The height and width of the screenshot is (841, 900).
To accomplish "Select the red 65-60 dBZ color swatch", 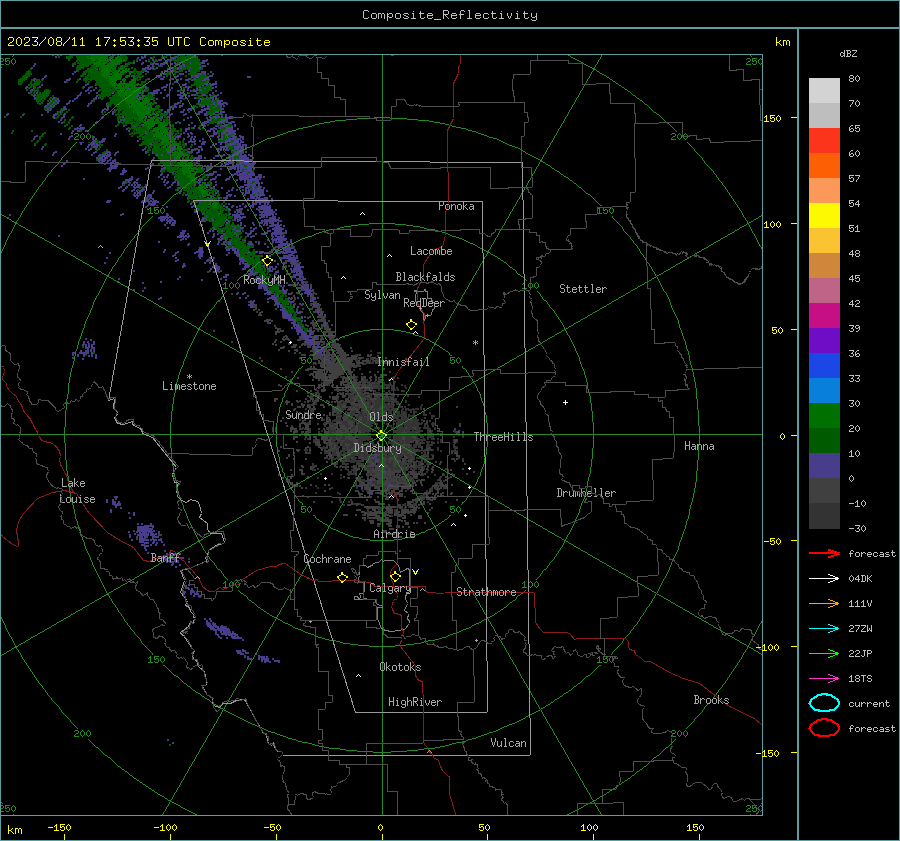I will 824,140.
